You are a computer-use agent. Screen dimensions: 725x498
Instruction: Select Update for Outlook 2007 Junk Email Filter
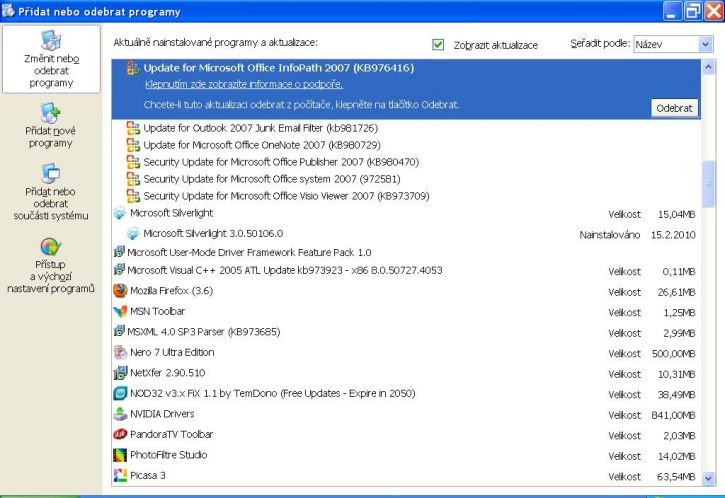coord(260,128)
